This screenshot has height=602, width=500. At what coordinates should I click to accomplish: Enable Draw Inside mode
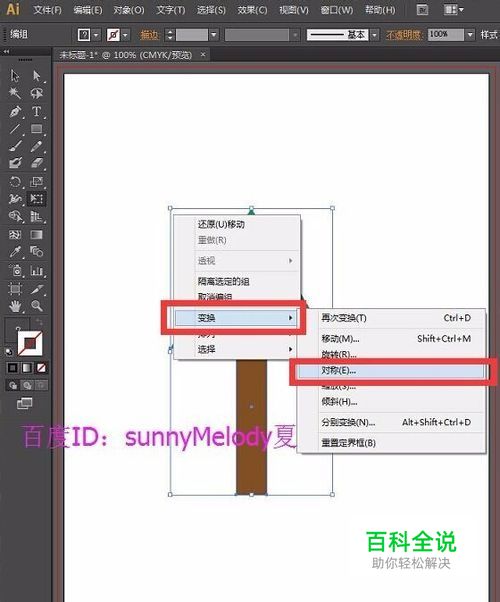point(41,385)
